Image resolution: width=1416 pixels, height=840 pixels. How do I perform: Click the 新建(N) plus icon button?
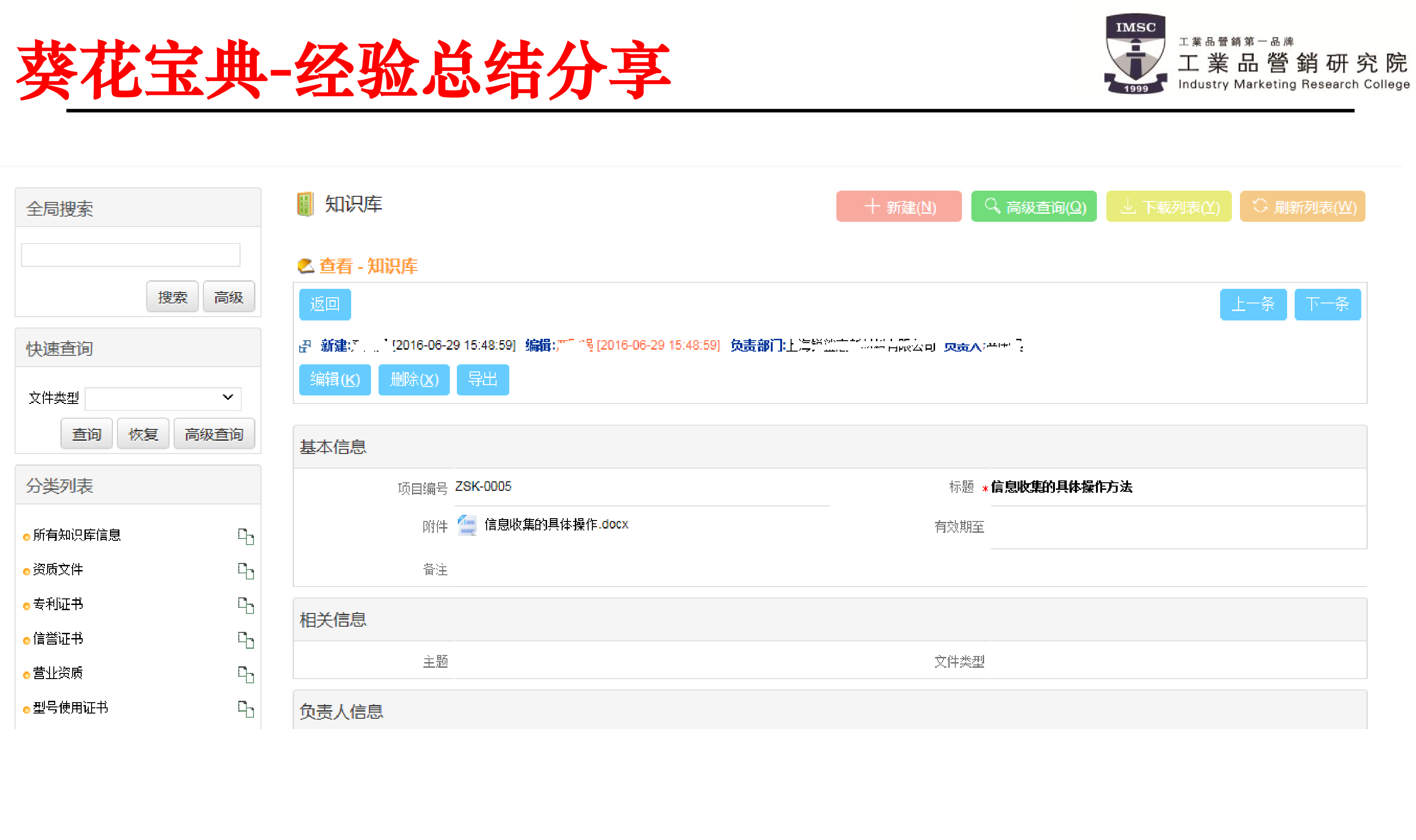872,206
